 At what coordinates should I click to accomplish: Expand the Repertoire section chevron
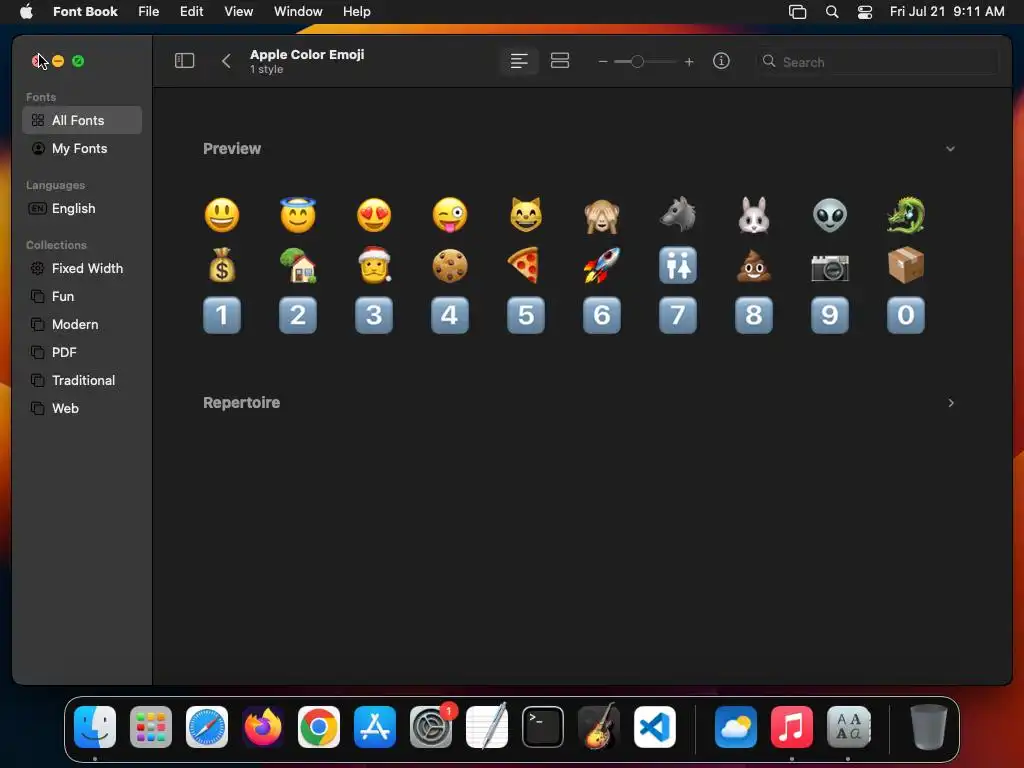click(x=951, y=403)
